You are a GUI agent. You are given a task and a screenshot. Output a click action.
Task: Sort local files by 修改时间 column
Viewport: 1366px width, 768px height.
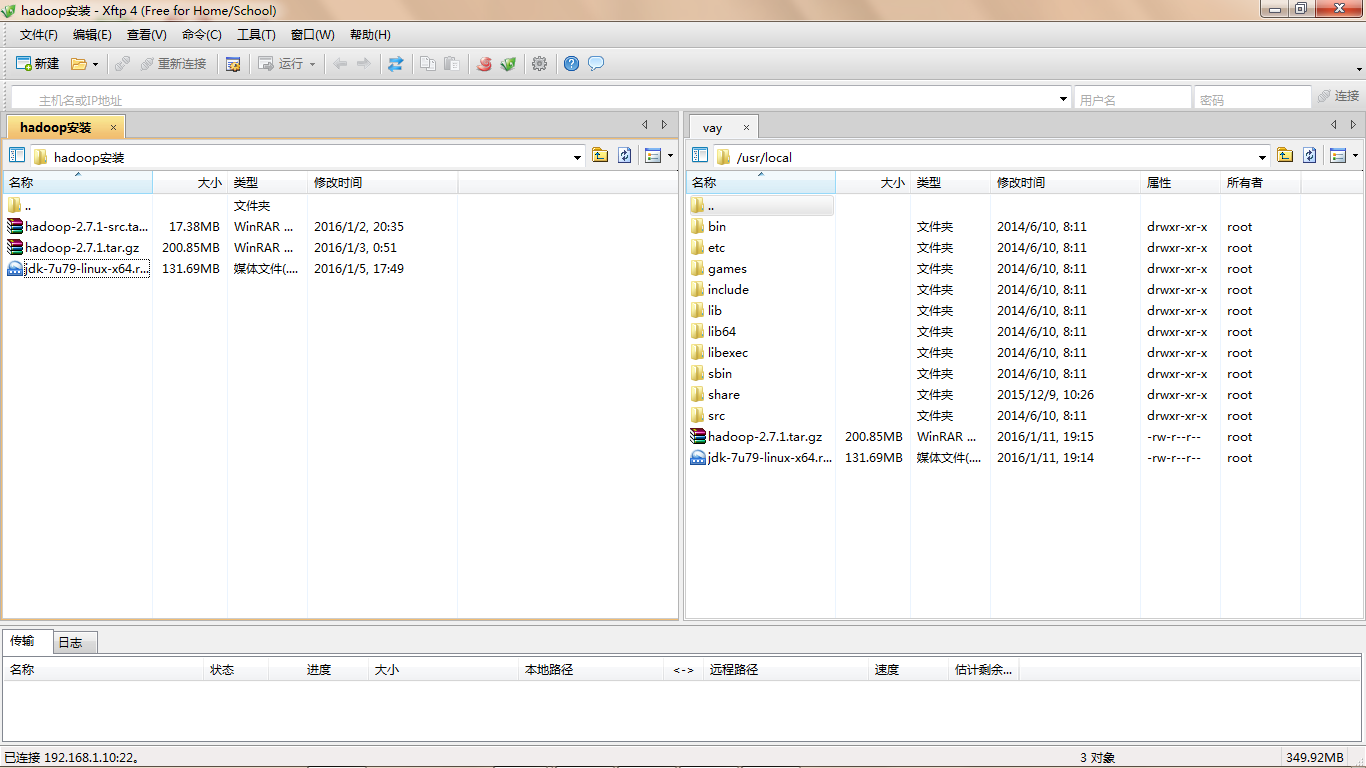point(382,182)
